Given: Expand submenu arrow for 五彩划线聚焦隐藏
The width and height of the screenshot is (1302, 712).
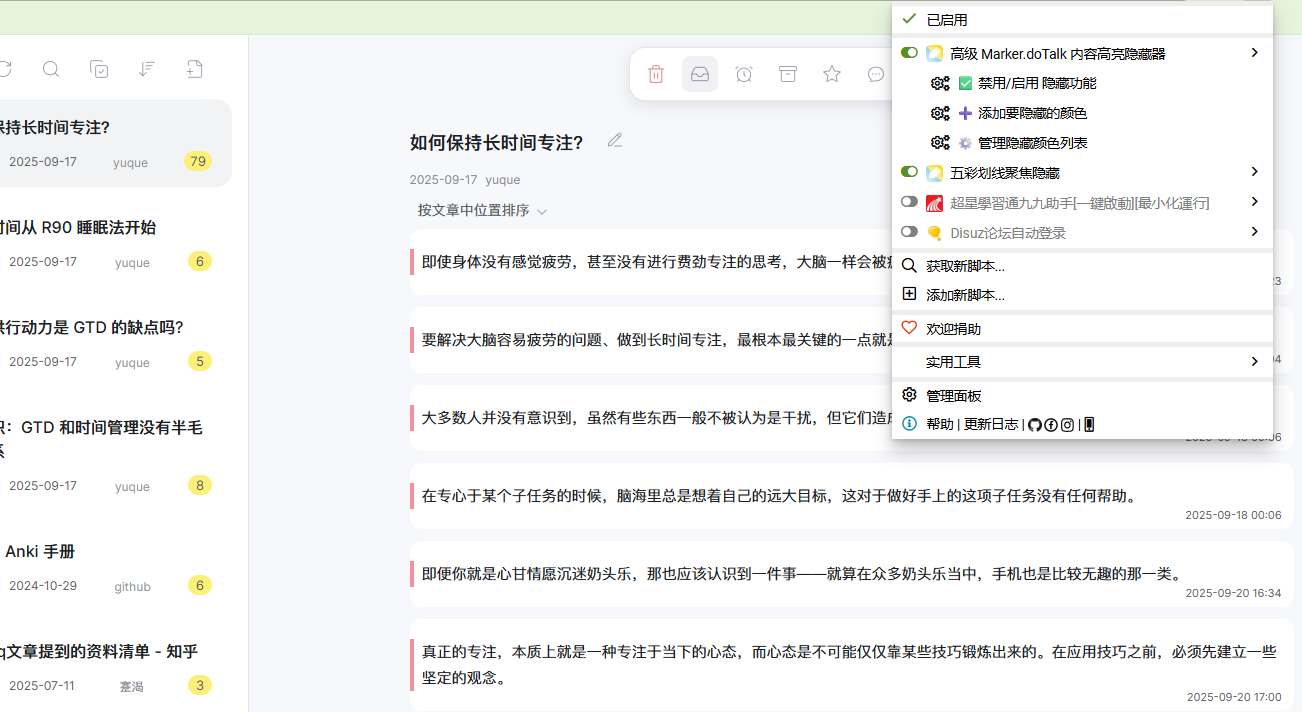Looking at the screenshot, I should click(1254, 172).
